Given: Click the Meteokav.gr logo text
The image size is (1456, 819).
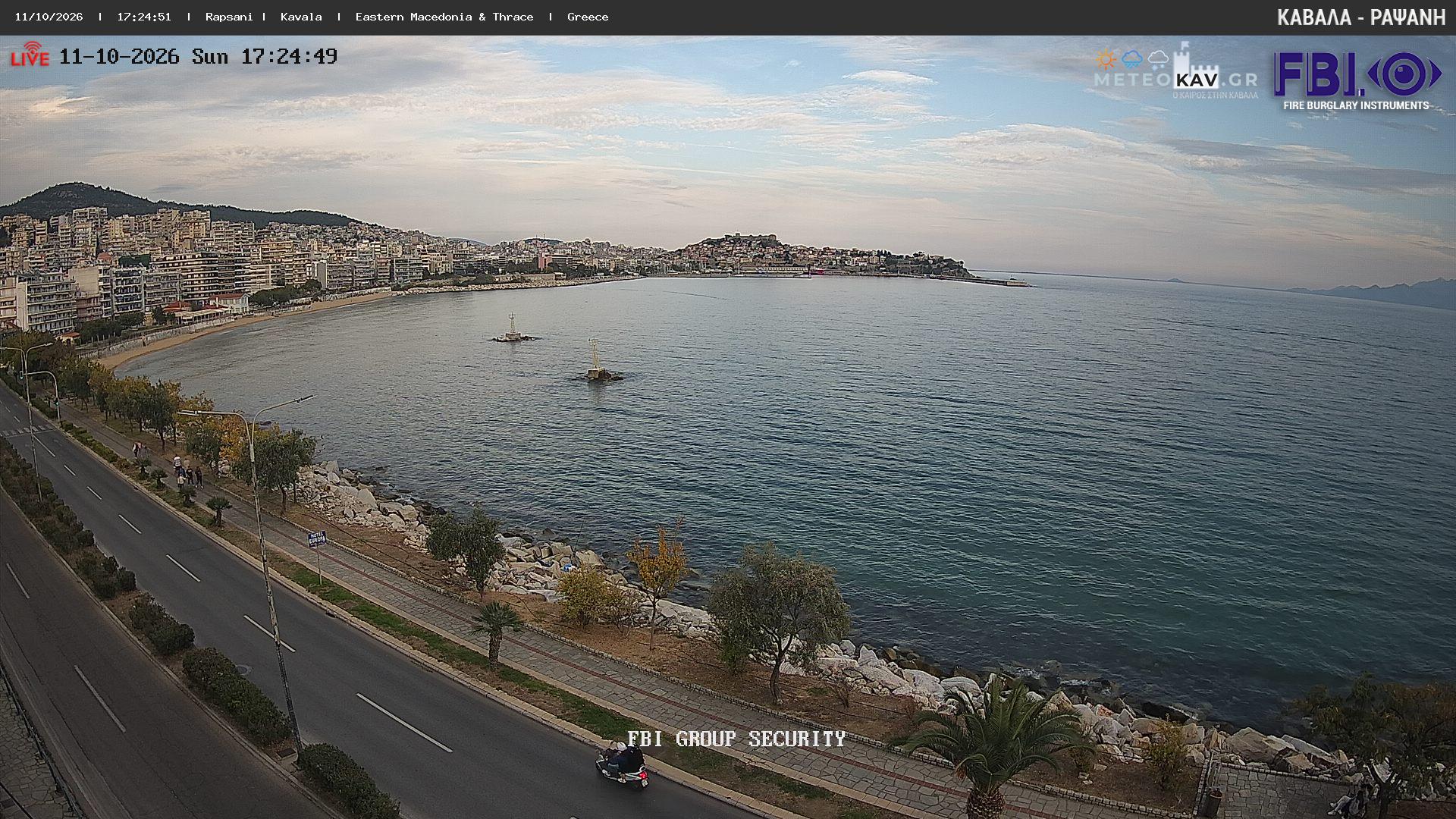Looking at the screenshot, I should [1175, 80].
